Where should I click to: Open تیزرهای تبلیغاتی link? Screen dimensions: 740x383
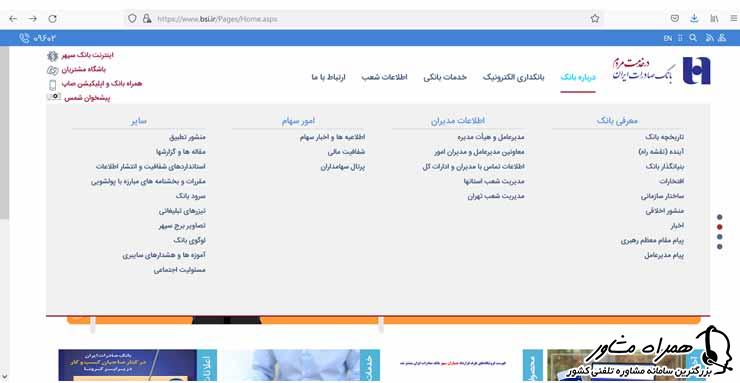click(x=183, y=211)
